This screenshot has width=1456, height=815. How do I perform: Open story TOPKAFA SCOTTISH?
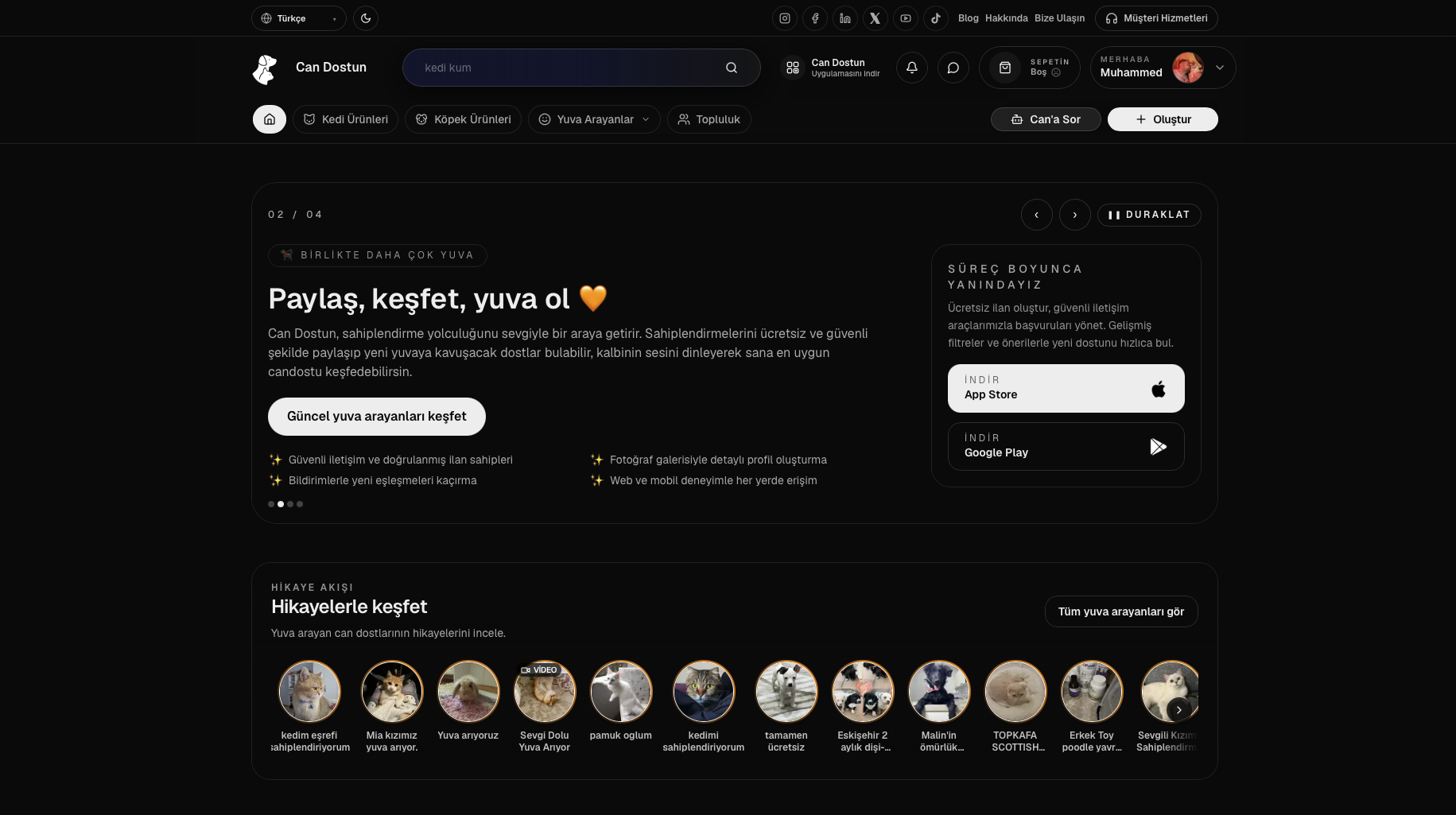coord(1015,692)
